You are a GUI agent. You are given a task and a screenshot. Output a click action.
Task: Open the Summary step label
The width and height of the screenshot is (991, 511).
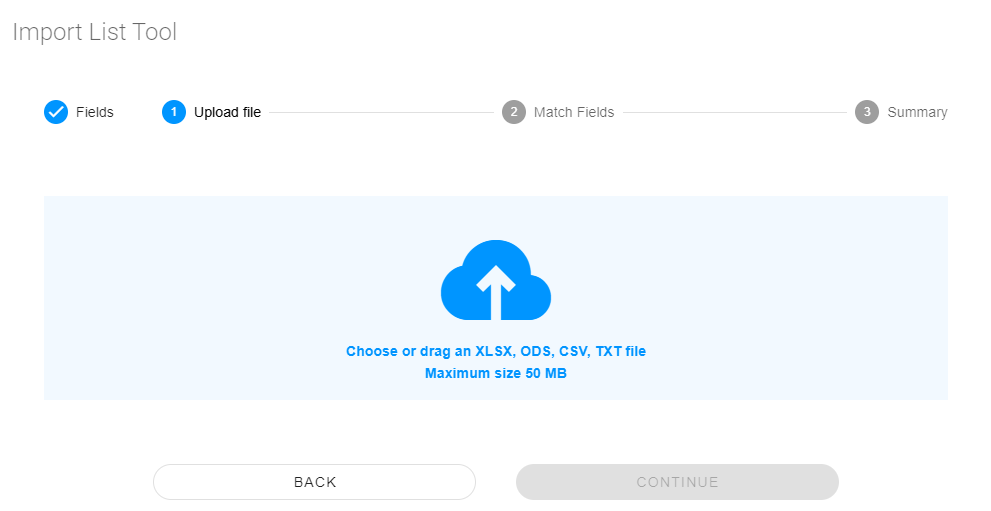[917, 112]
